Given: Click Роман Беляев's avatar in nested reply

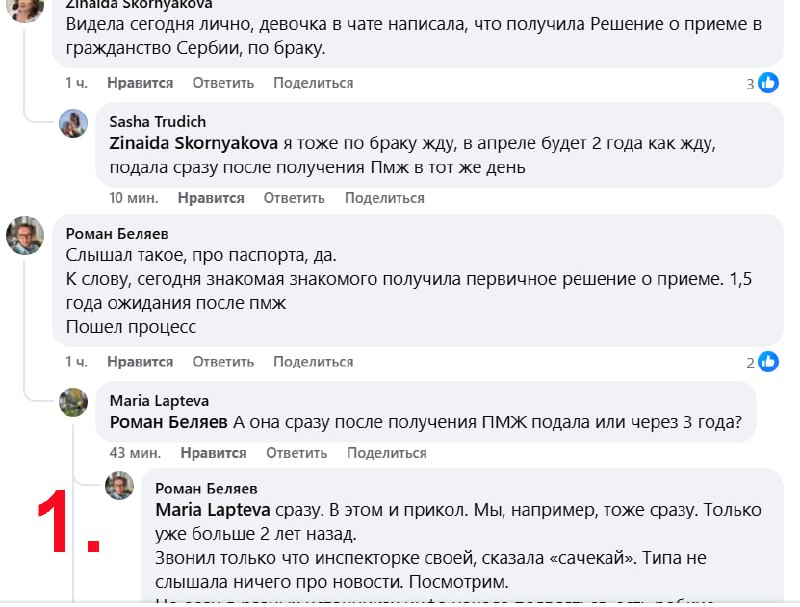Looking at the screenshot, I should [120, 487].
